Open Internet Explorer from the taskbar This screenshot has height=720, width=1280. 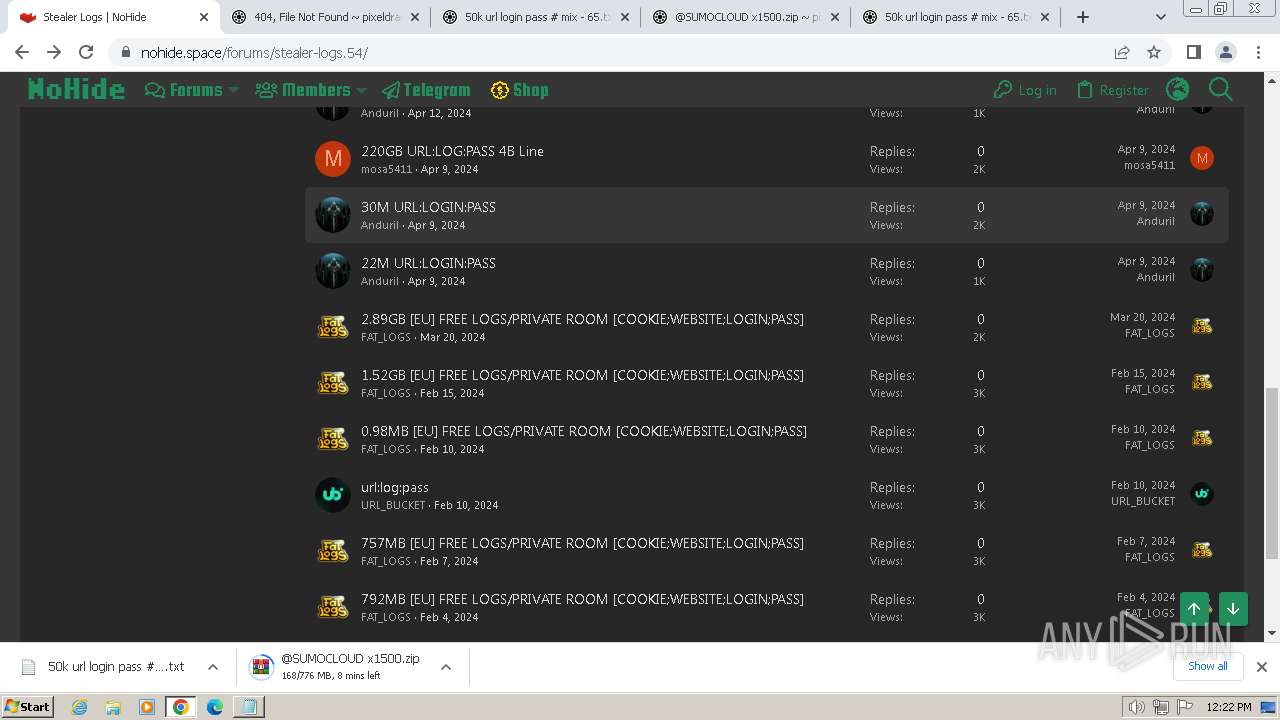[80, 707]
